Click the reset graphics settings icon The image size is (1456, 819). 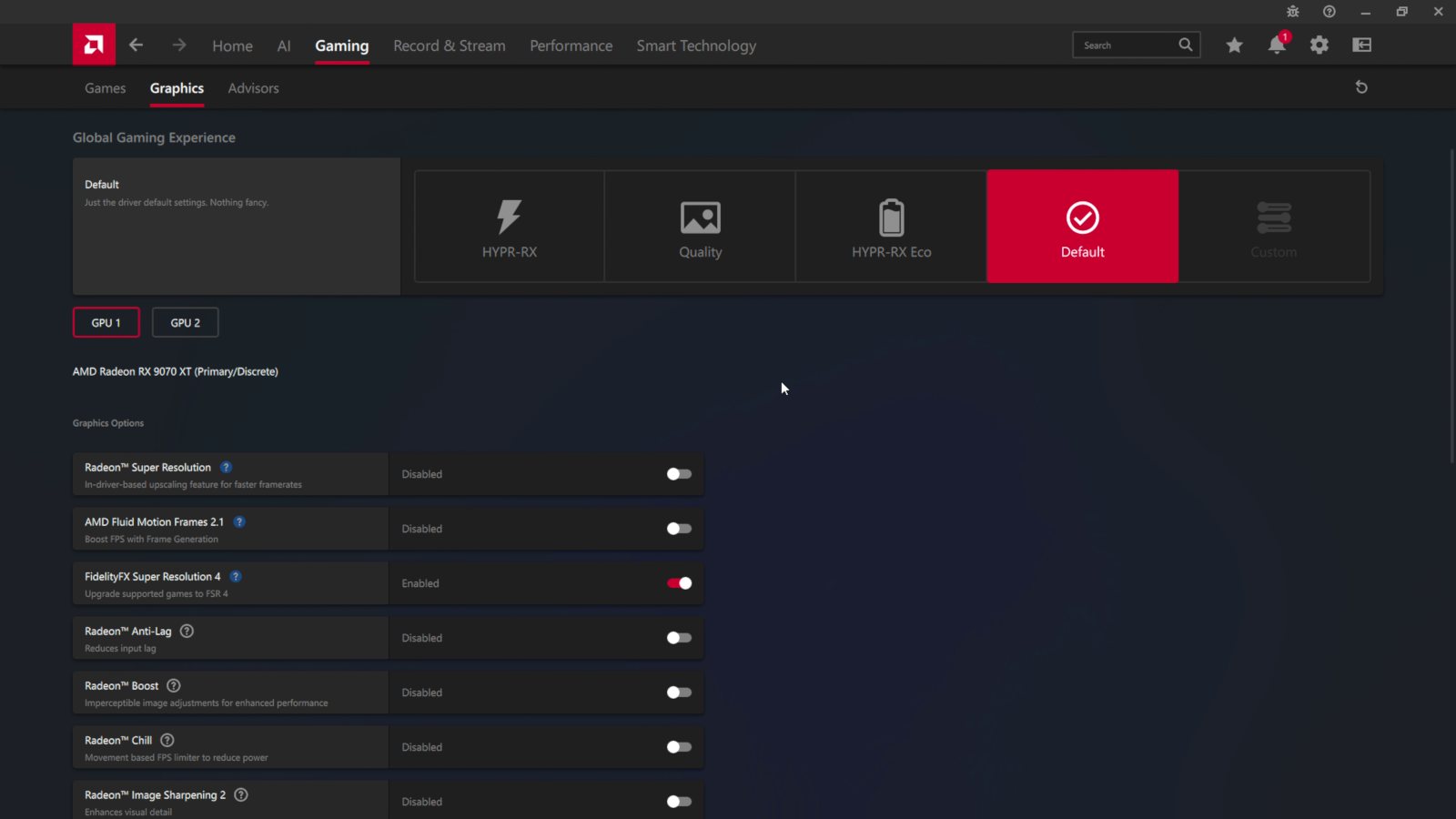click(1361, 87)
